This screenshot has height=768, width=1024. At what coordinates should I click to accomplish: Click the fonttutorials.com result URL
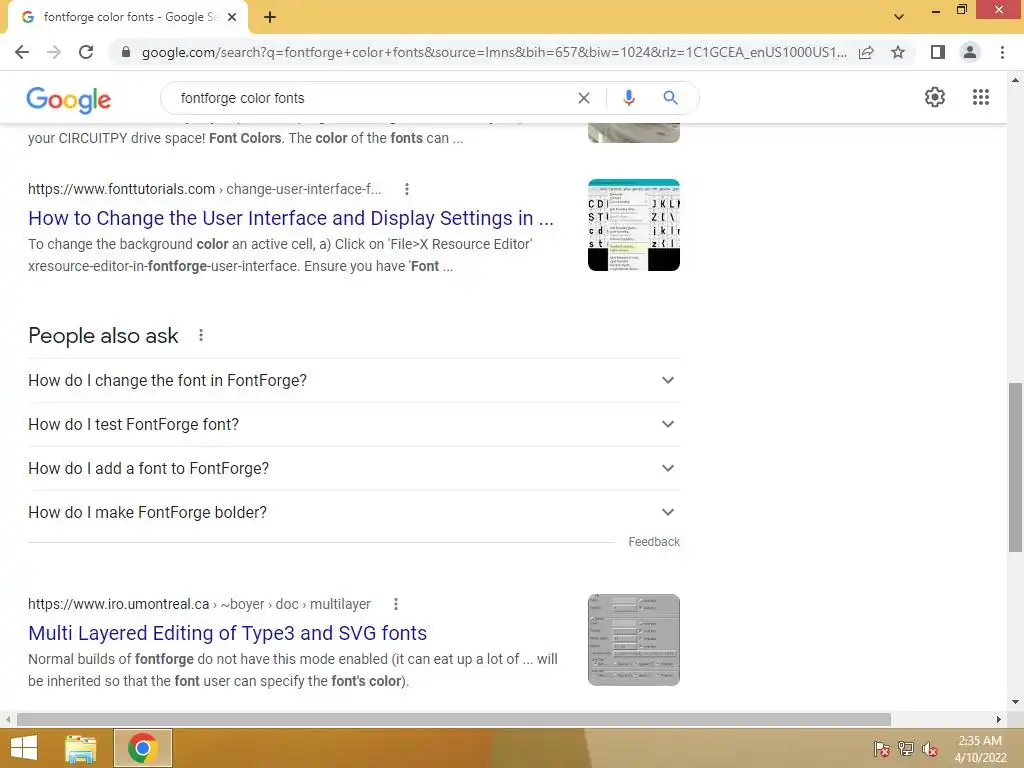pyautogui.click(x=204, y=189)
